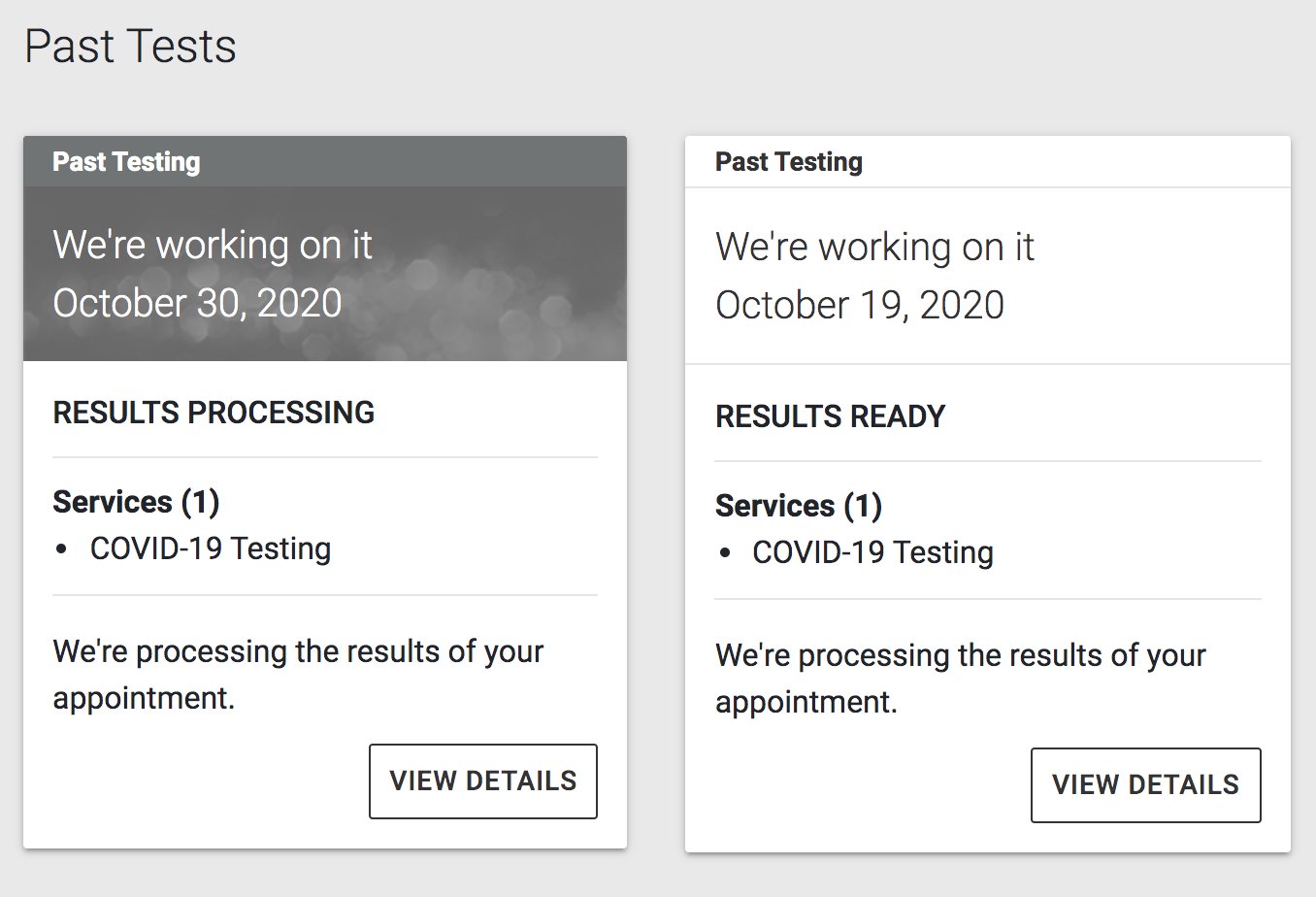Click the October 30, 2020 date
This screenshot has height=897, width=1316.
[197, 303]
